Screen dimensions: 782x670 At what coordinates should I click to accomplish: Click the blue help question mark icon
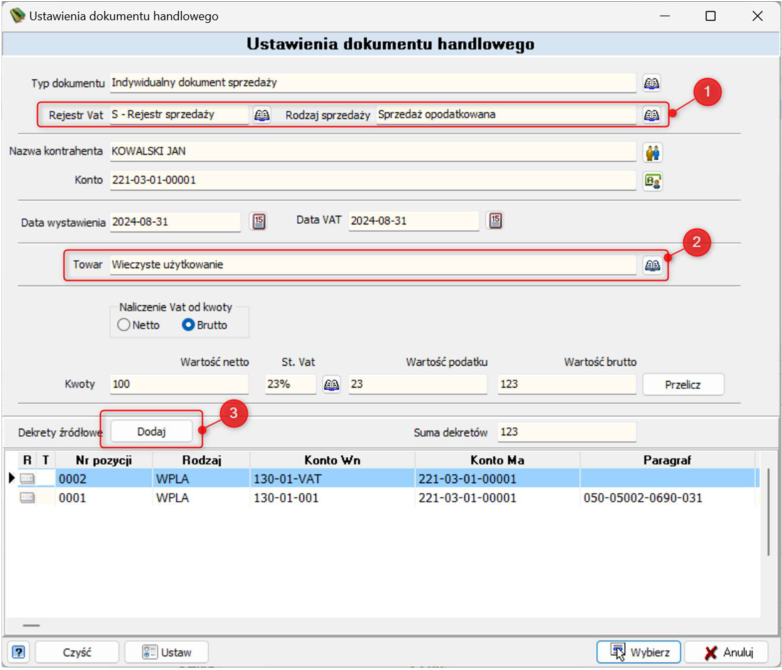18,652
